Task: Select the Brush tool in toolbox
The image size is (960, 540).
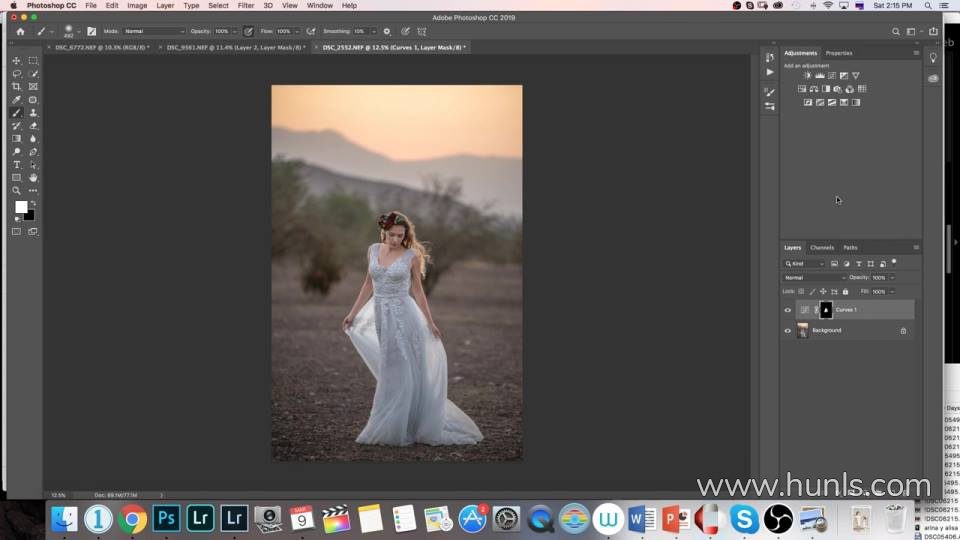Action: [x=17, y=113]
